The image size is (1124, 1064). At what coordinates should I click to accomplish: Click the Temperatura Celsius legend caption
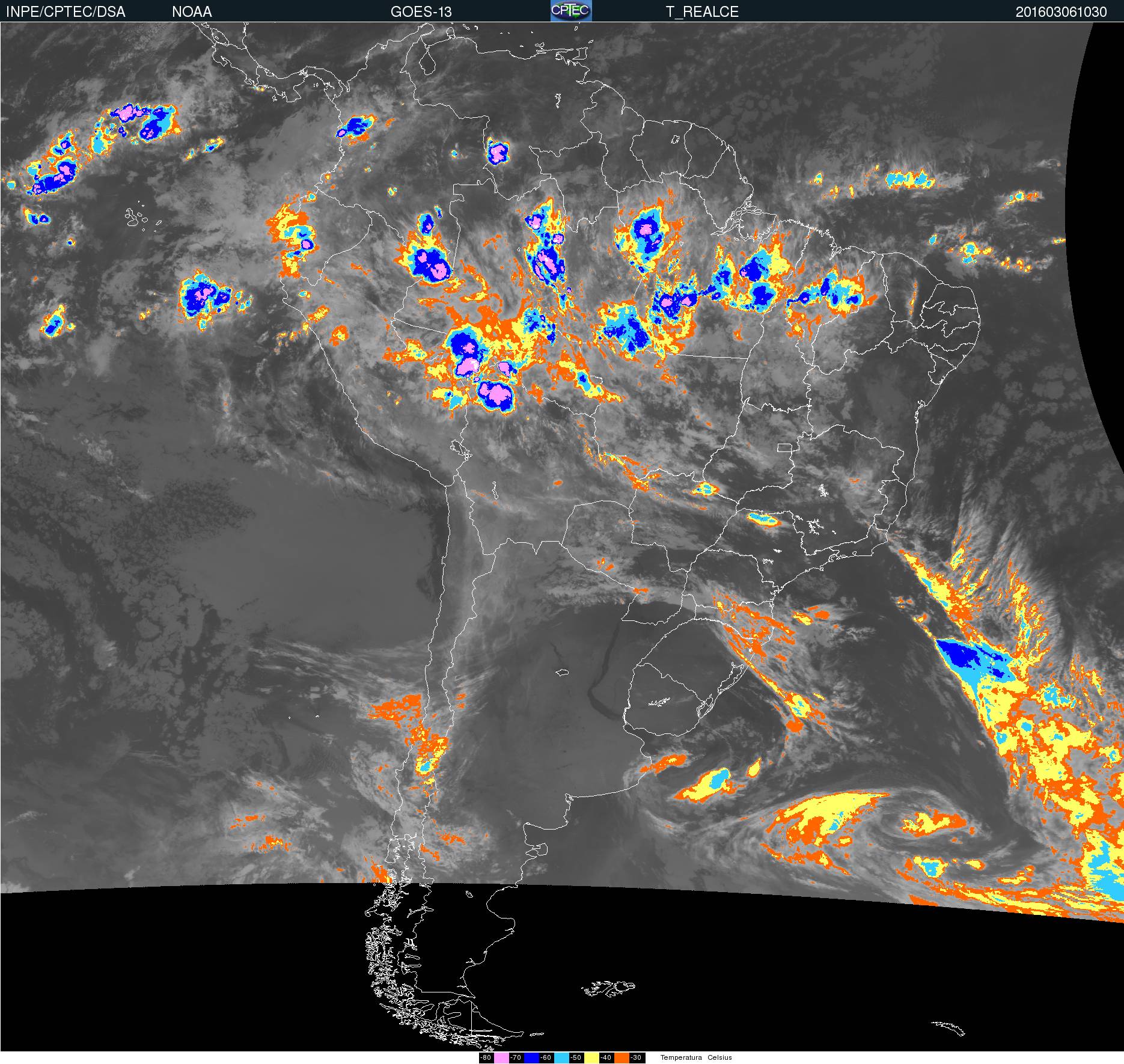point(696,1057)
